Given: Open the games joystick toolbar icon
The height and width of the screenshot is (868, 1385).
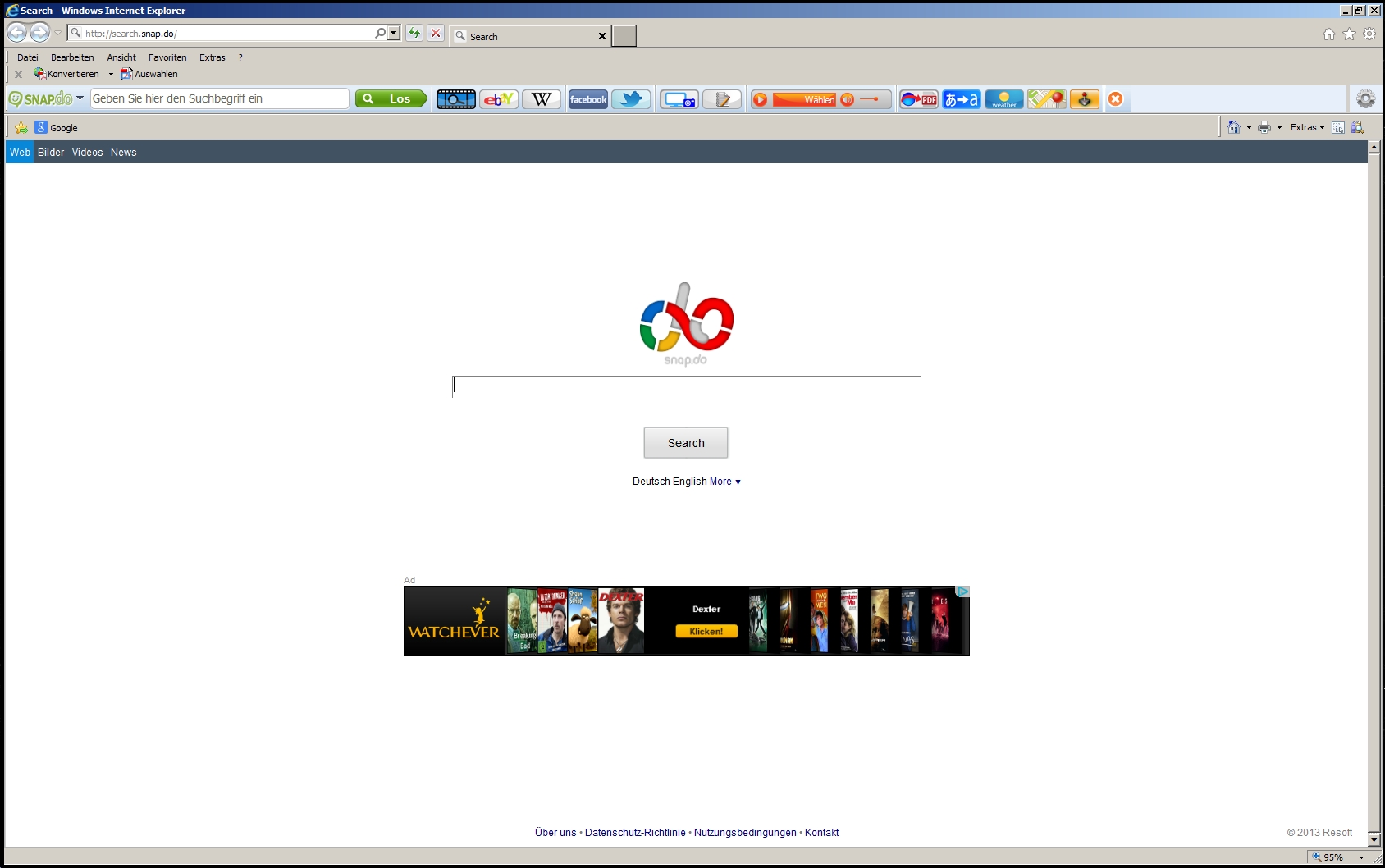Looking at the screenshot, I should pyautogui.click(x=1085, y=99).
